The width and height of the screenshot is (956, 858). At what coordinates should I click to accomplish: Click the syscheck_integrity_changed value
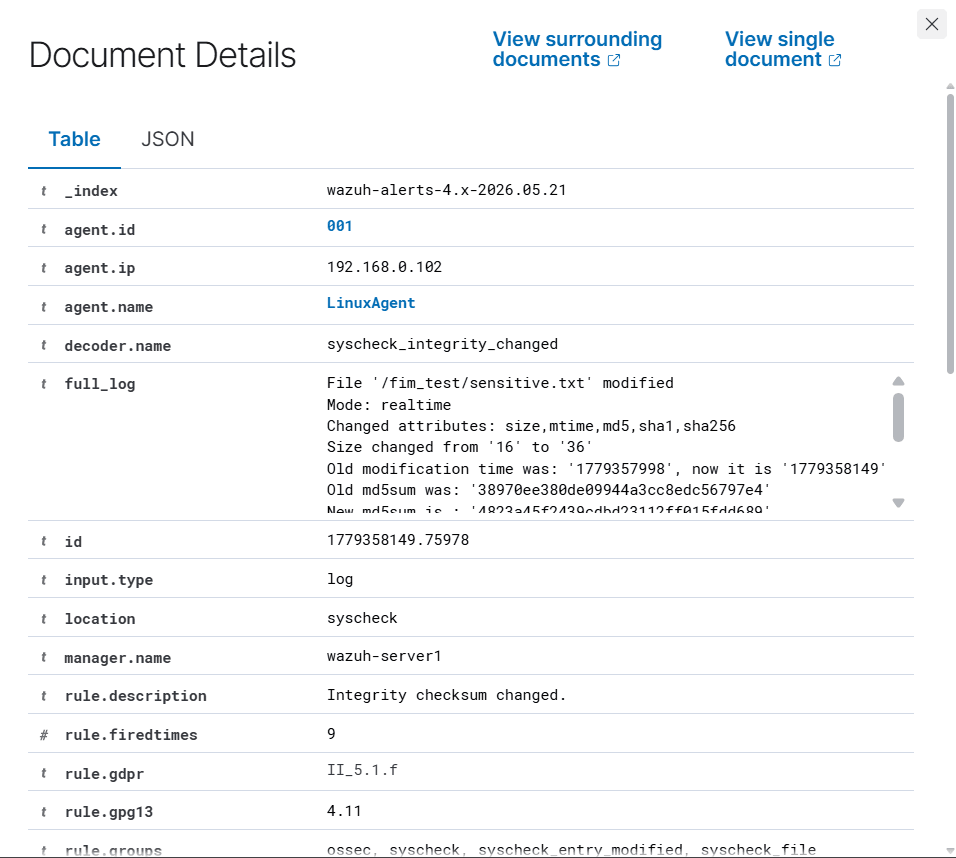(442, 344)
